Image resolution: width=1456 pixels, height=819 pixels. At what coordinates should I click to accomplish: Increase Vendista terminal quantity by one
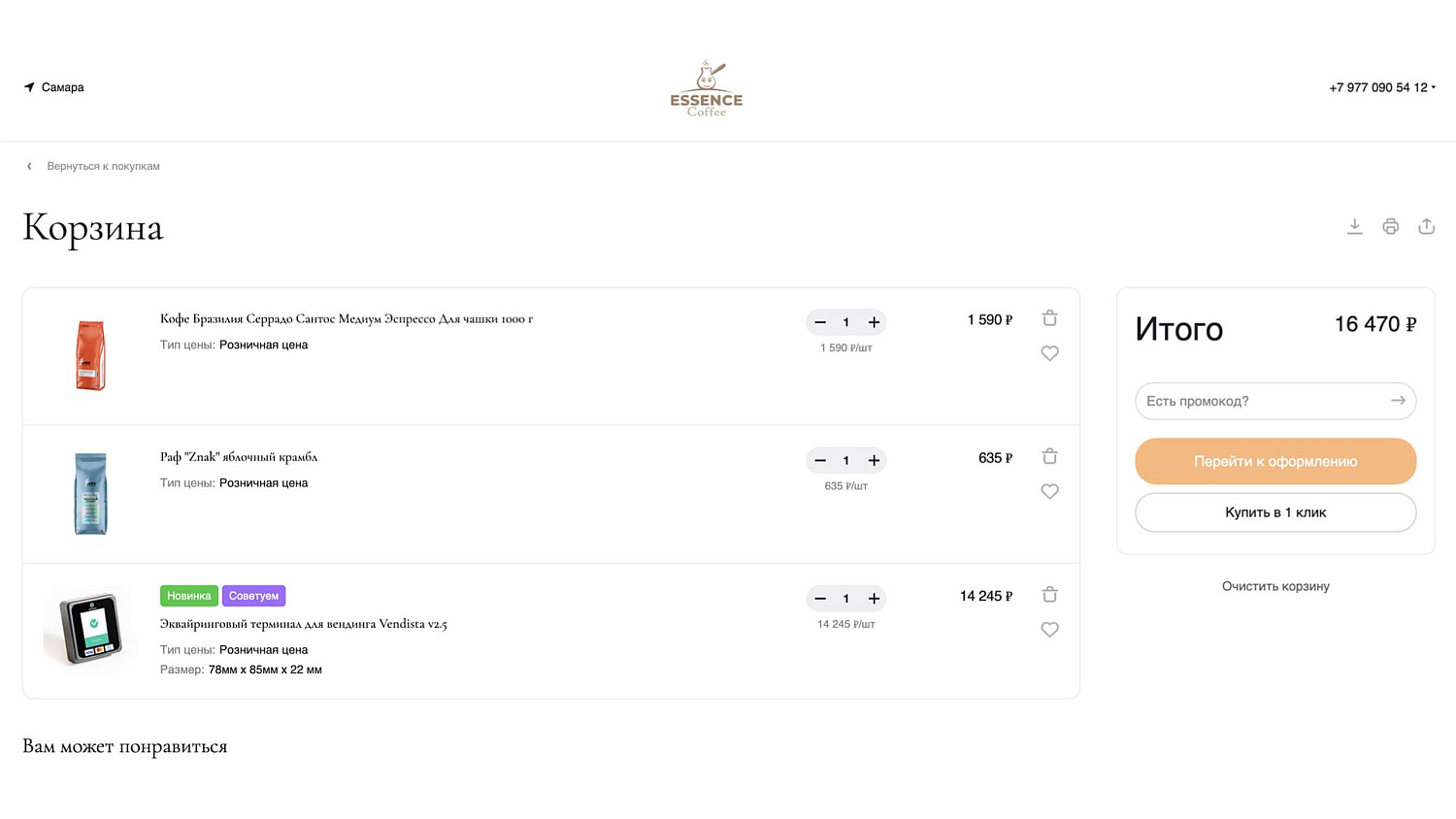874,599
